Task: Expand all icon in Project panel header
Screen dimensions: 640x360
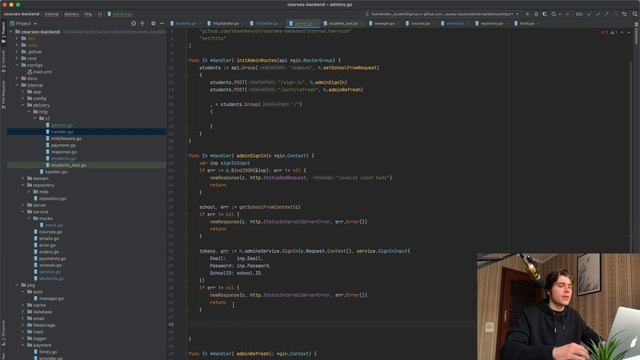Action: [142, 24]
